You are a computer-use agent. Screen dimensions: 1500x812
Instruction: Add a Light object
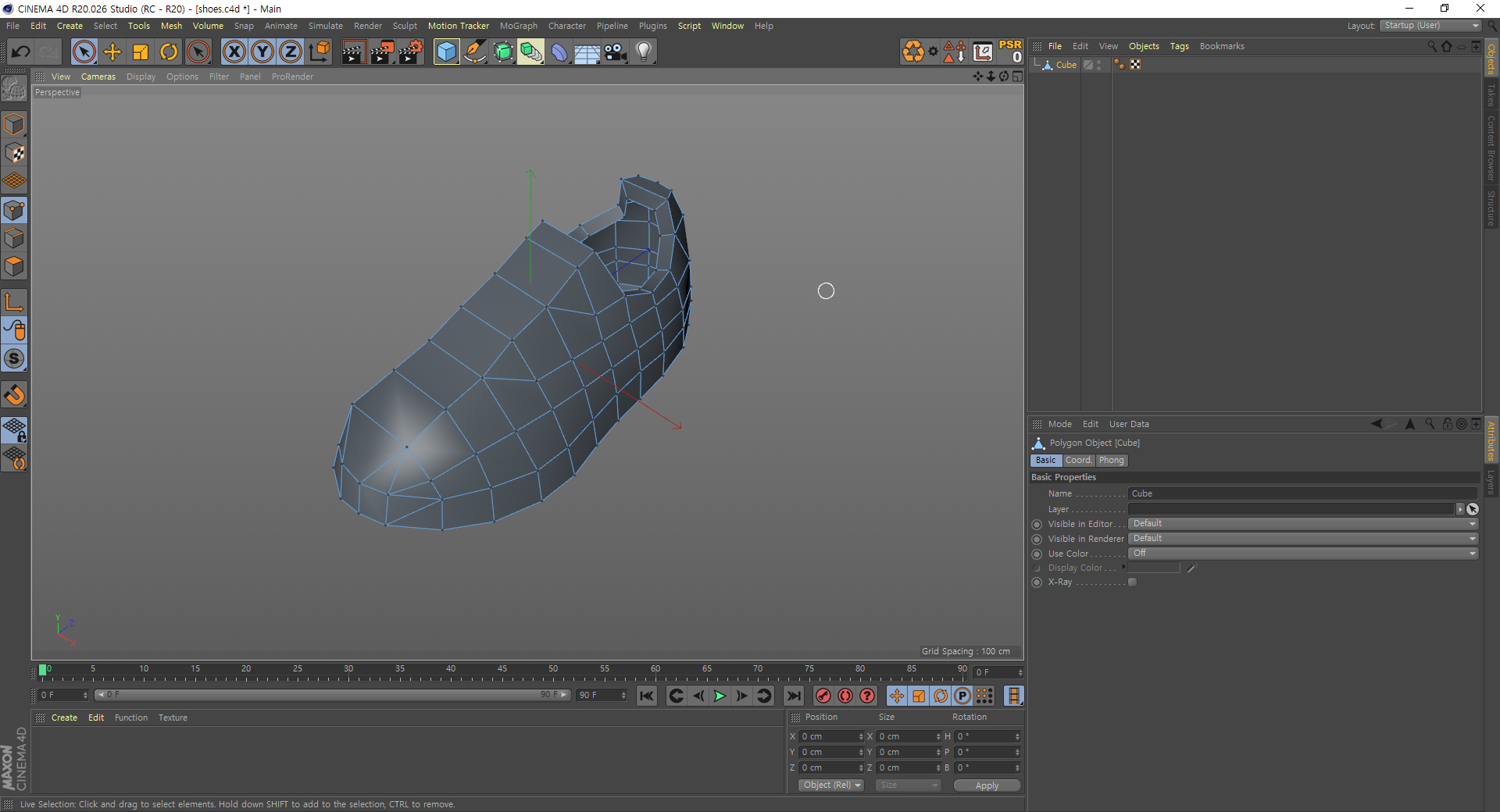point(643,52)
